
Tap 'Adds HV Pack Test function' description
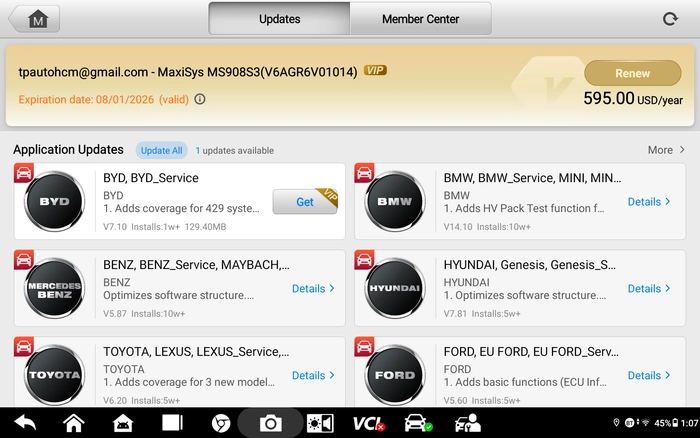524,209
